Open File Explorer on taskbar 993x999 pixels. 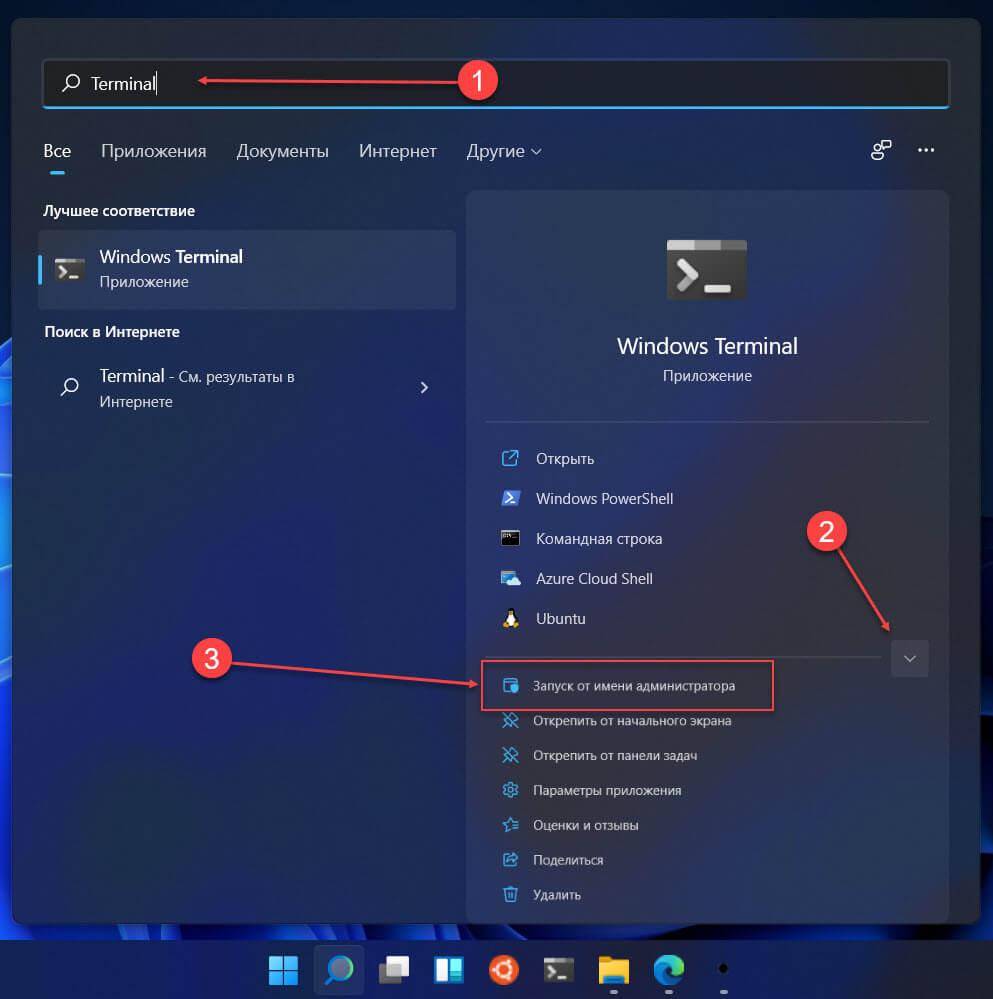point(613,970)
